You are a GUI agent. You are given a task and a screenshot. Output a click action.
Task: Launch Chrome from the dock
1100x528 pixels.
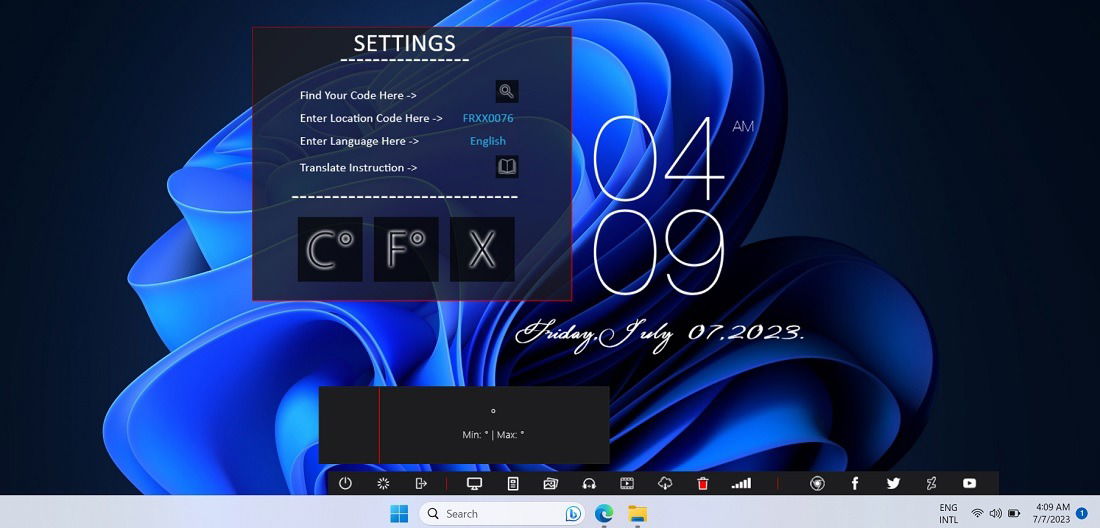817,483
